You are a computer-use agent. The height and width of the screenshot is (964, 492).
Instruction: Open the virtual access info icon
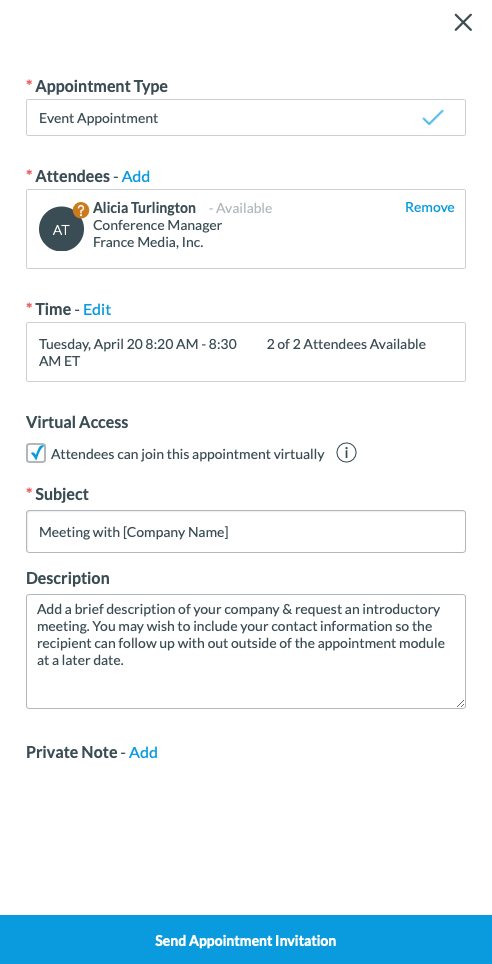pos(346,454)
